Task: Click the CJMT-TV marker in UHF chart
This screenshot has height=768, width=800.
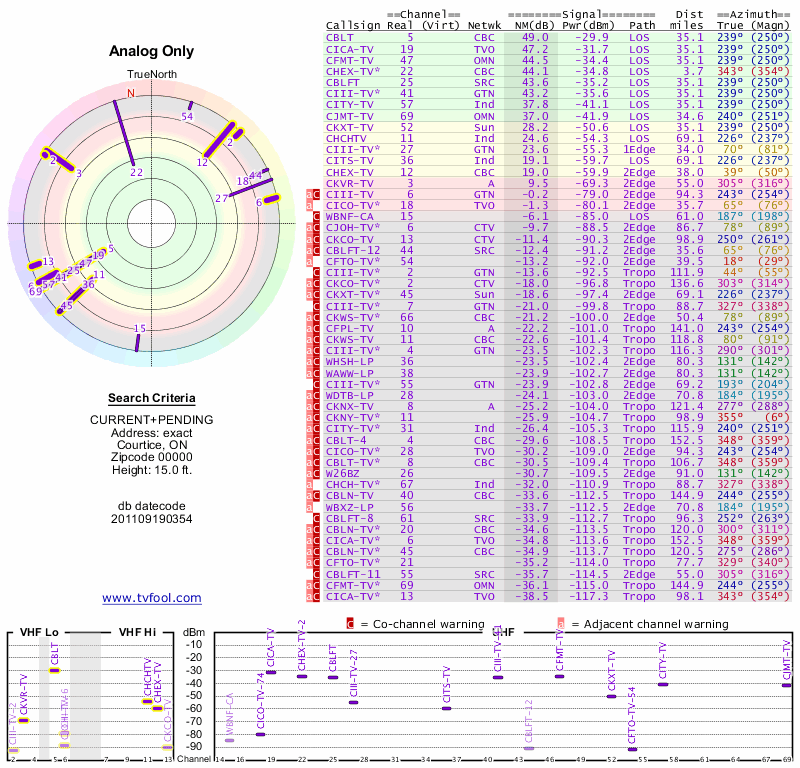Action: 787,685
